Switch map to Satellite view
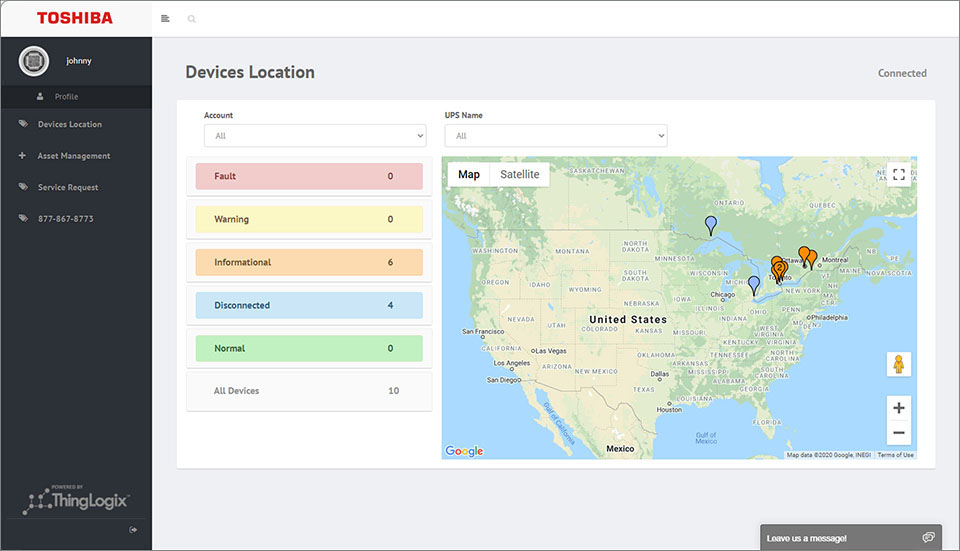Screen dimensions: 960x551 coord(520,174)
